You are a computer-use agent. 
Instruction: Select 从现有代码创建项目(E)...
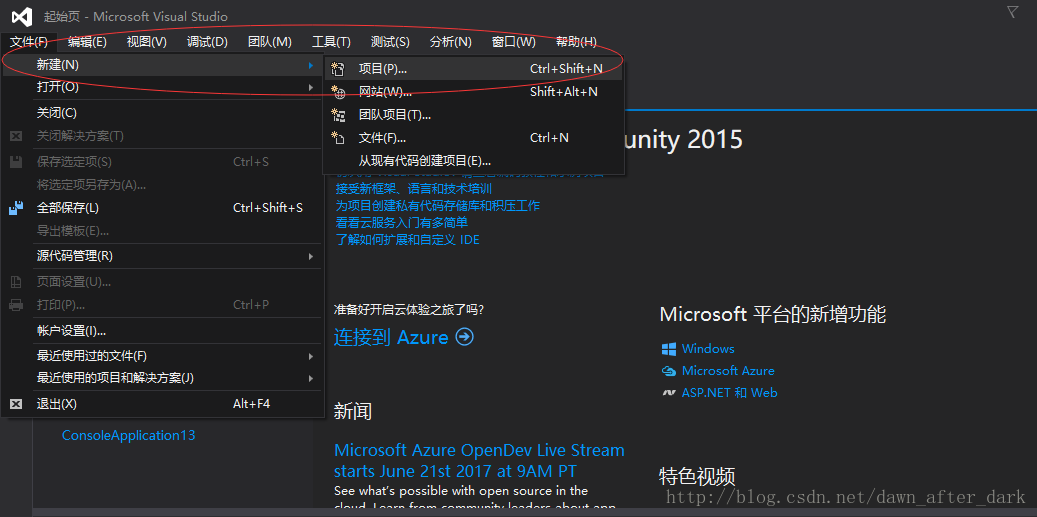point(474,161)
